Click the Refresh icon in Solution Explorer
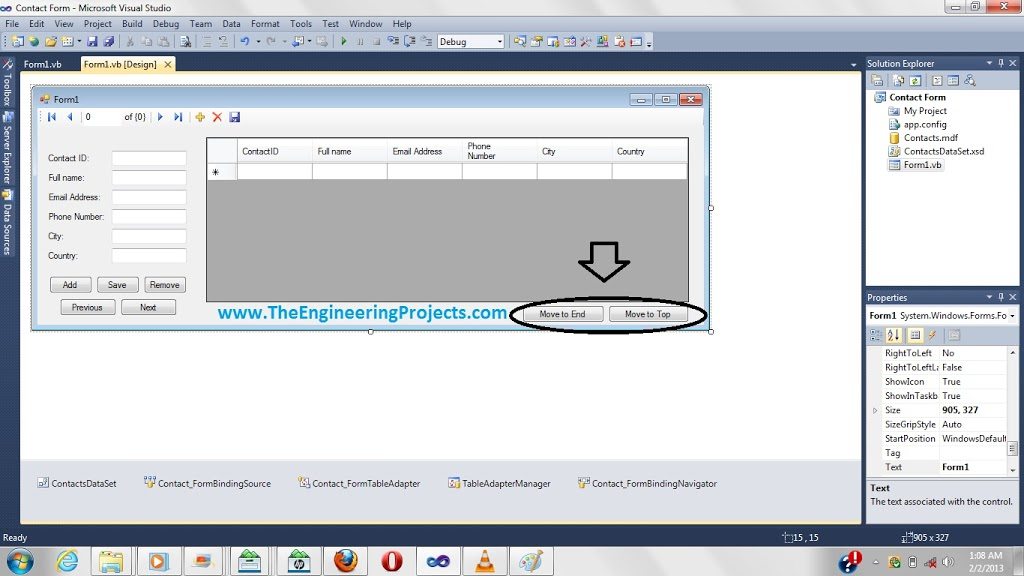The image size is (1024, 576). [915, 80]
